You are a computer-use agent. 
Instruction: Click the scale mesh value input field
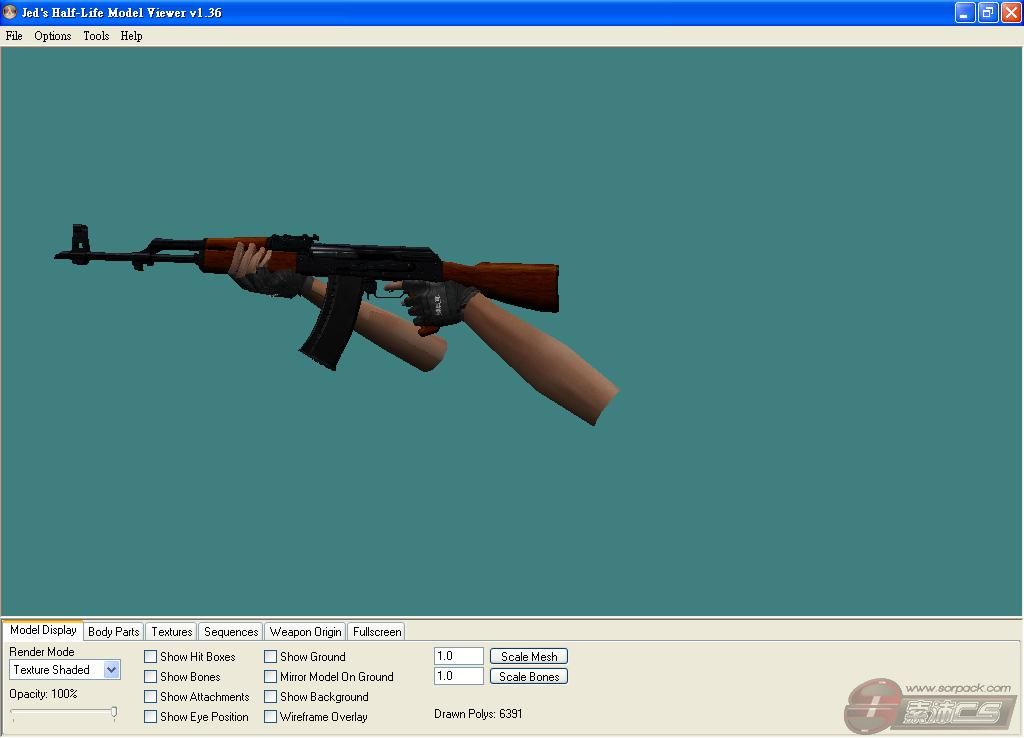(458, 656)
